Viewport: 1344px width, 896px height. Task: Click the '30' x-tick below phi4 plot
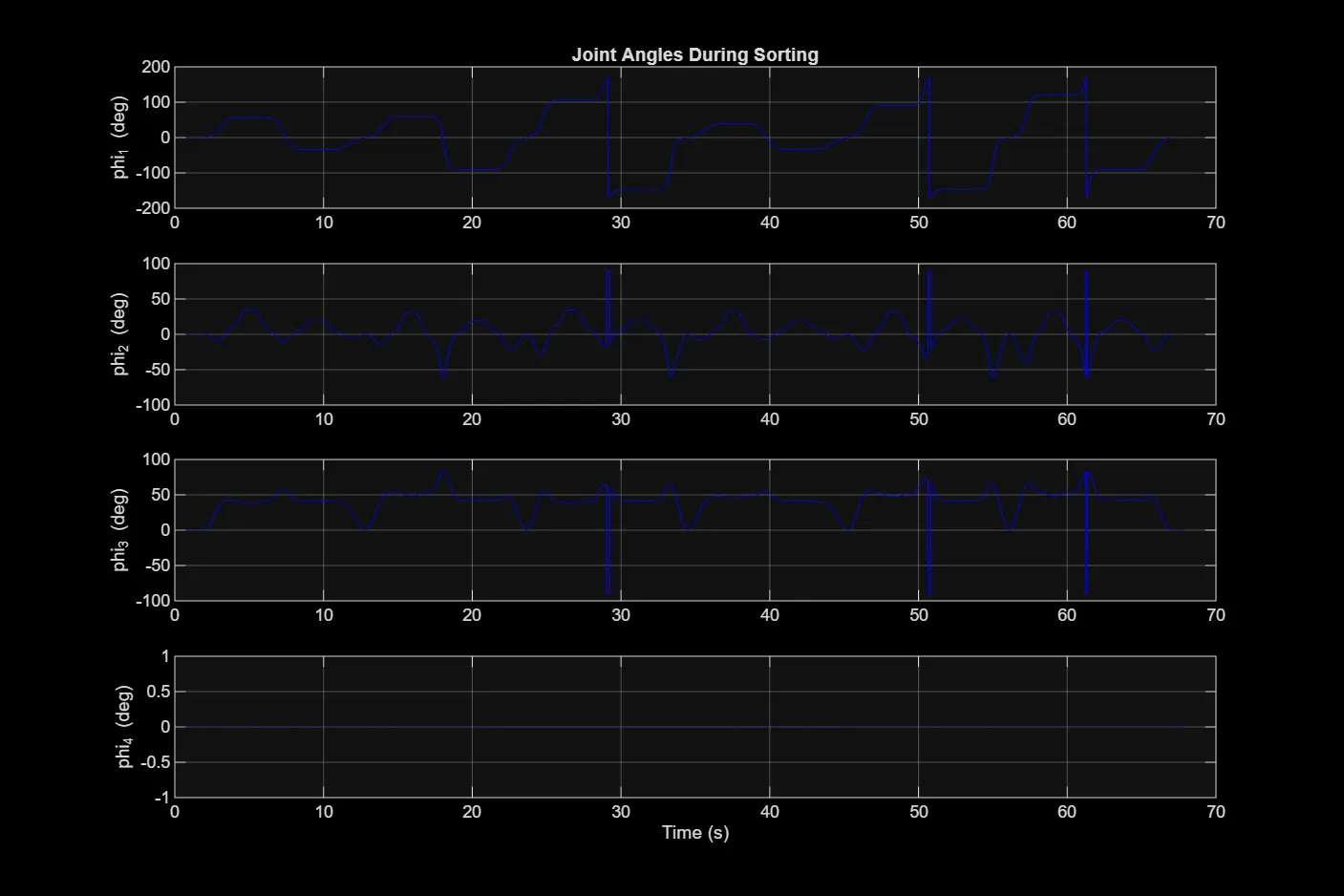[621, 812]
